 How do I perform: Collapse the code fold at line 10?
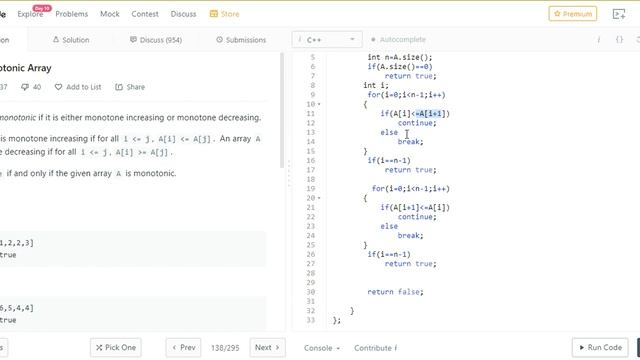319,104
